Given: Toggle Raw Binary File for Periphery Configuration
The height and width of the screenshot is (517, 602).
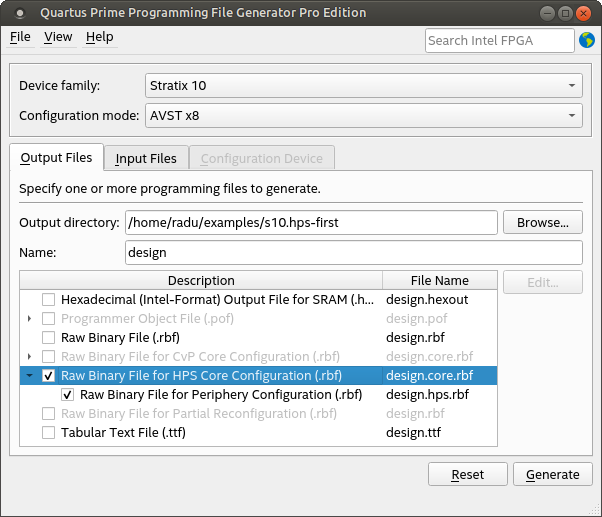Looking at the screenshot, I should [x=68, y=395].
